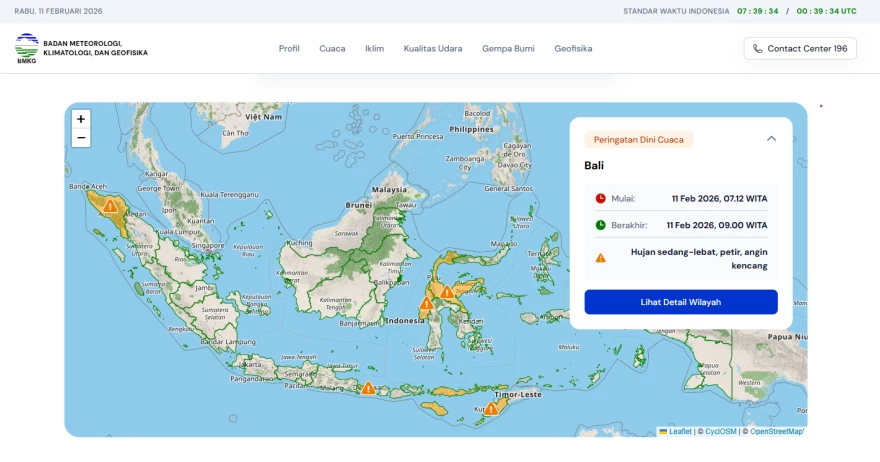The image size is (880, 462).
Task: Click the Indonesia label on the map
Action: coord(405,321)
